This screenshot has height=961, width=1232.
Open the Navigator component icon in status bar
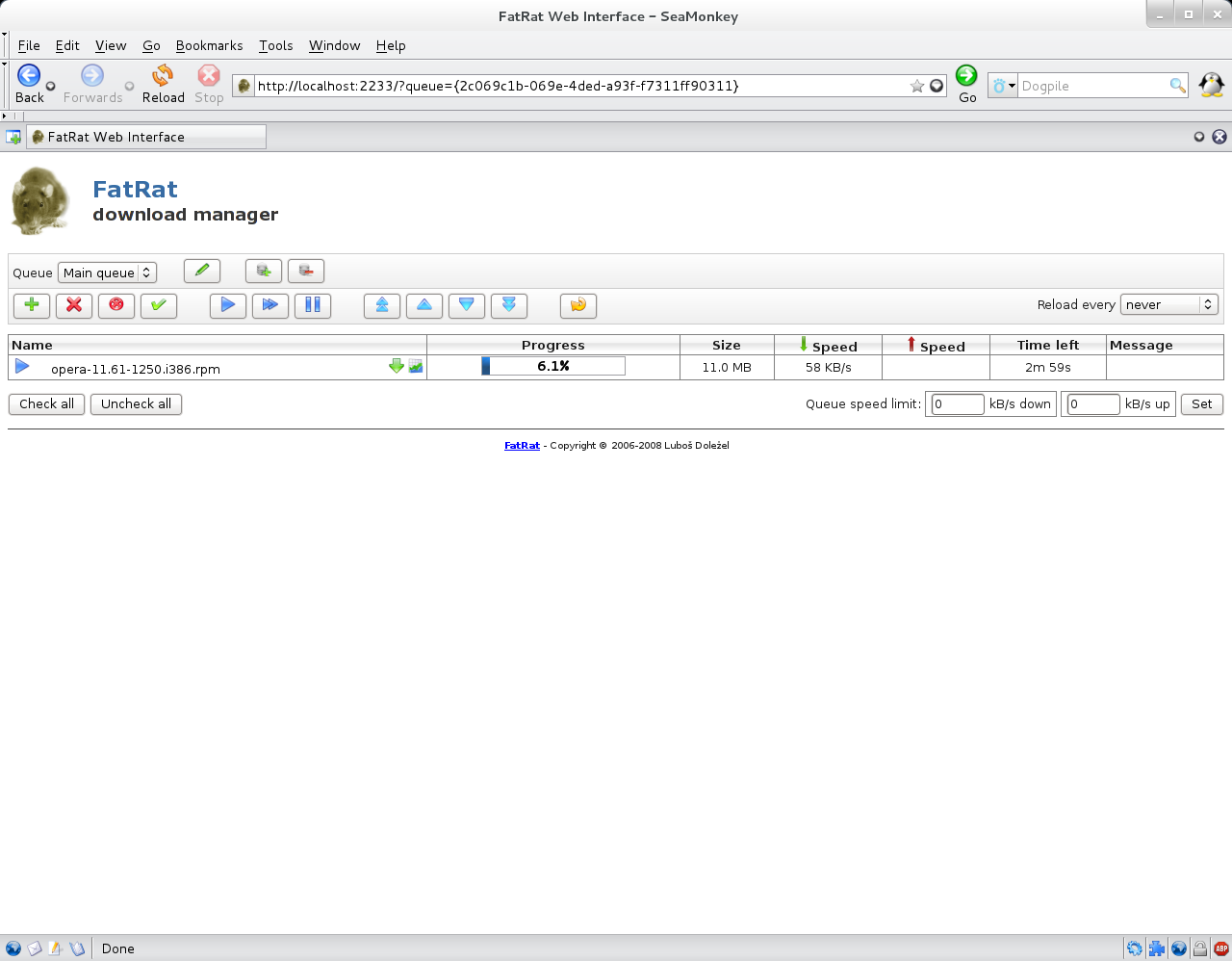click(13, 948)
